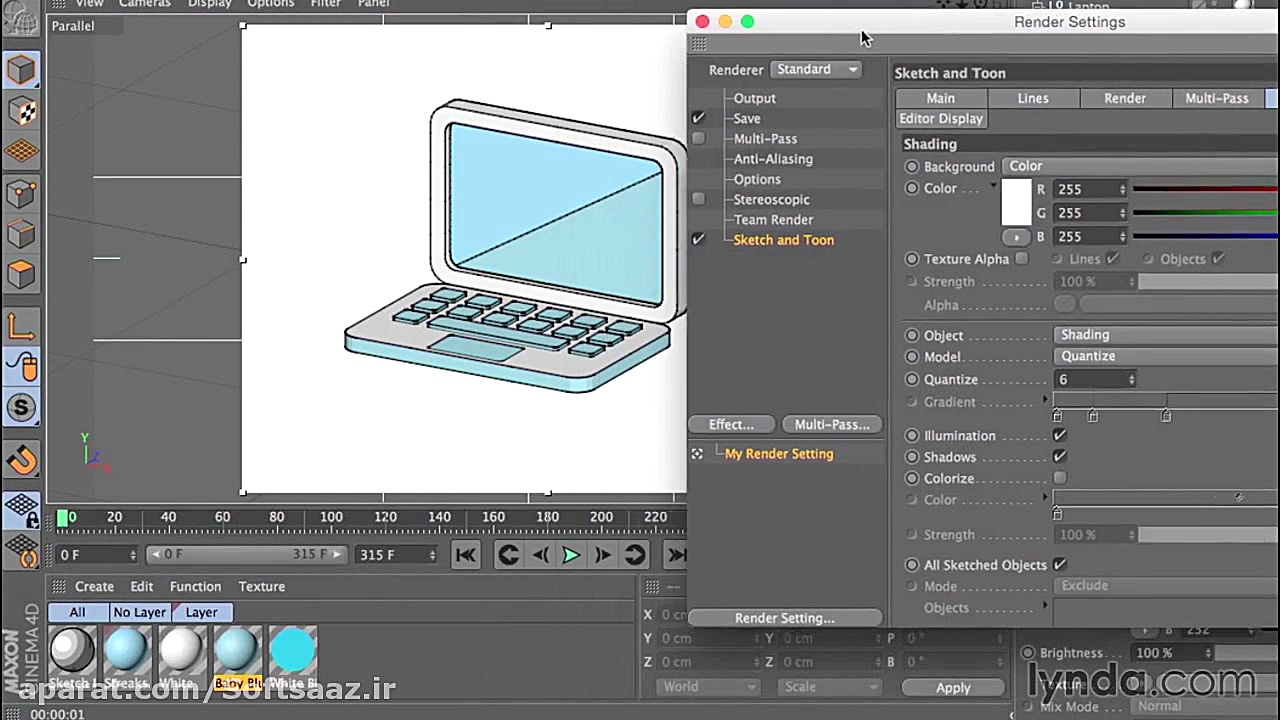Select the flat cyan White Blue material
The width and height of the screenshot is (1280, 720).
[x=292, y=651]
